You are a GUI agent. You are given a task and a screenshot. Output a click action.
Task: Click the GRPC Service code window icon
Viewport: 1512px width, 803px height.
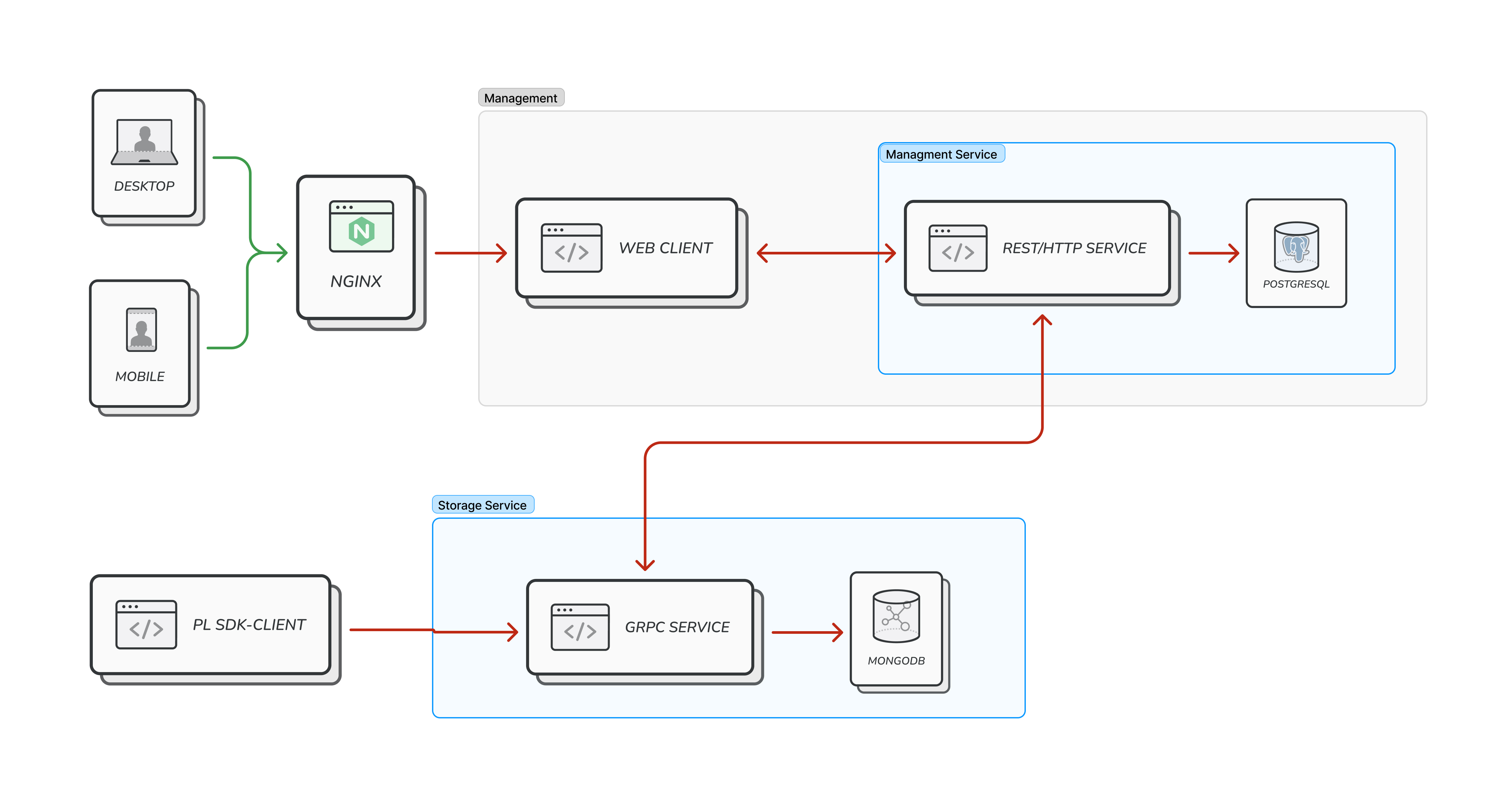(580, 627)
